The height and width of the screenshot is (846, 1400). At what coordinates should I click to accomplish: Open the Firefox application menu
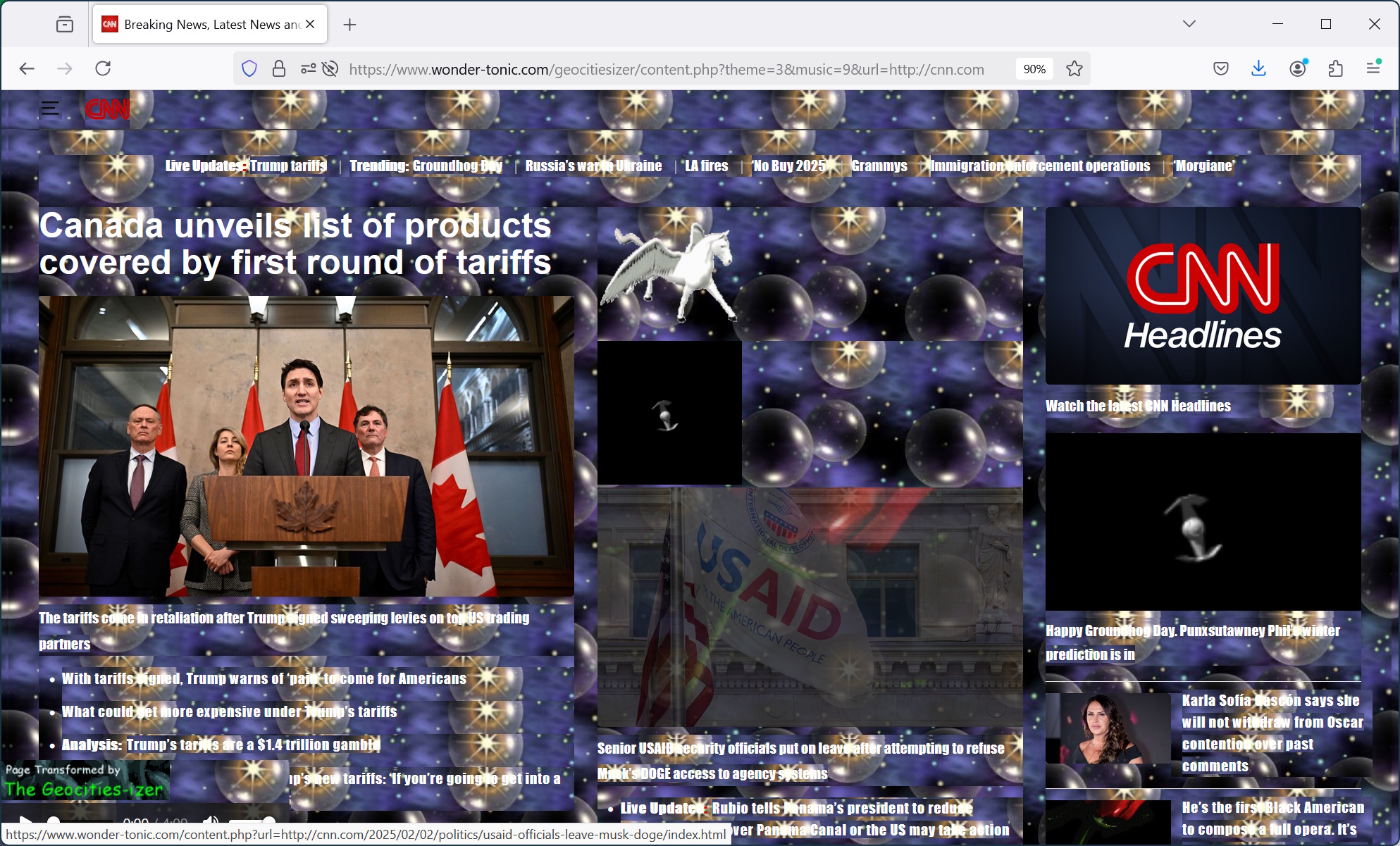[1373, 68]
